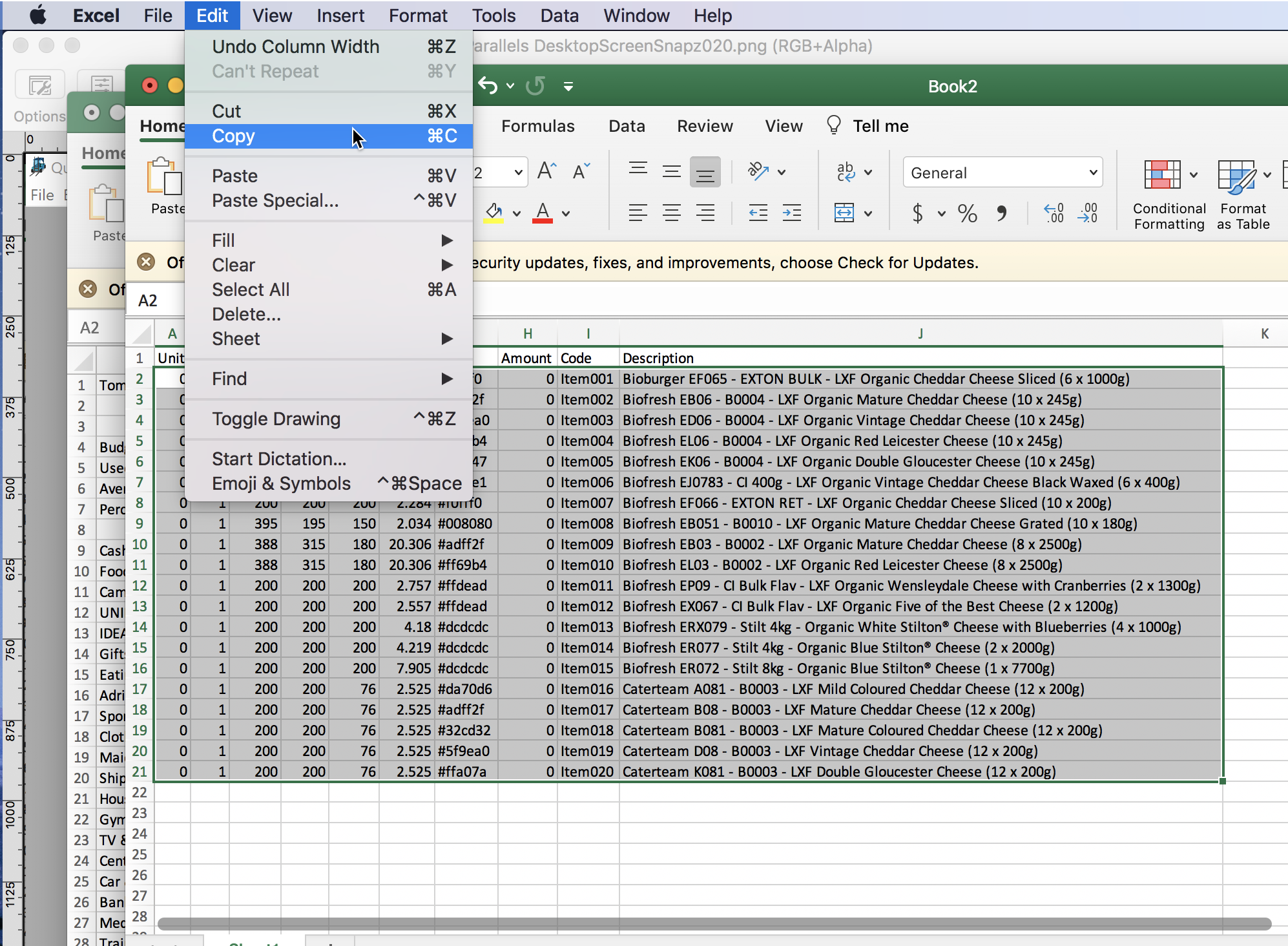Click the Select All corner triangle
The width and height of the screenshot is (1288, 946).
(x=141, y=334)
